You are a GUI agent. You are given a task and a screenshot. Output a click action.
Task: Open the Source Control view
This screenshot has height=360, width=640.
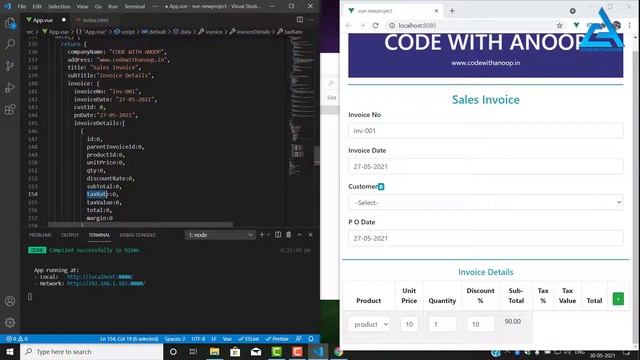[x=10, y=66]
